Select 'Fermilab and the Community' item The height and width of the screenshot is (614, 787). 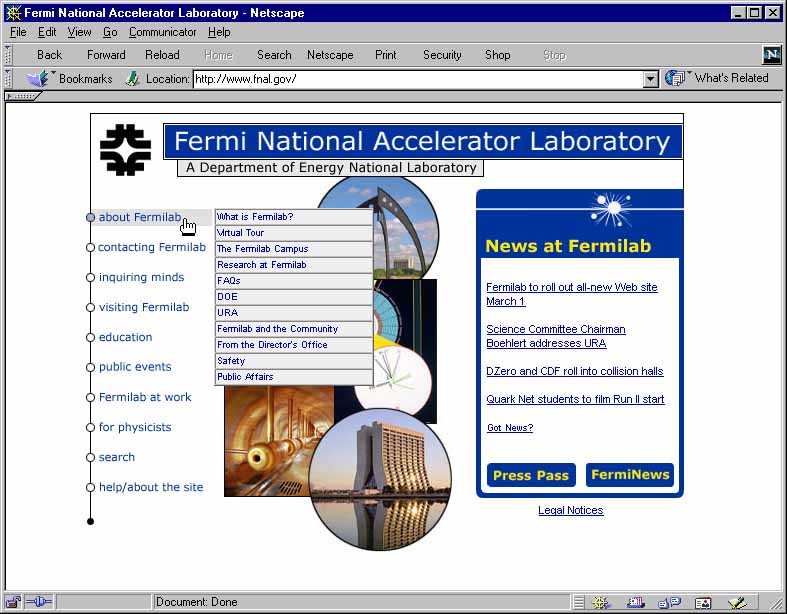[294, 329]
